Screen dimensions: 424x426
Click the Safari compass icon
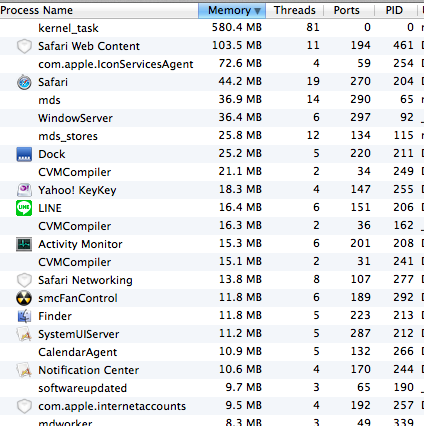click(24, 82)
